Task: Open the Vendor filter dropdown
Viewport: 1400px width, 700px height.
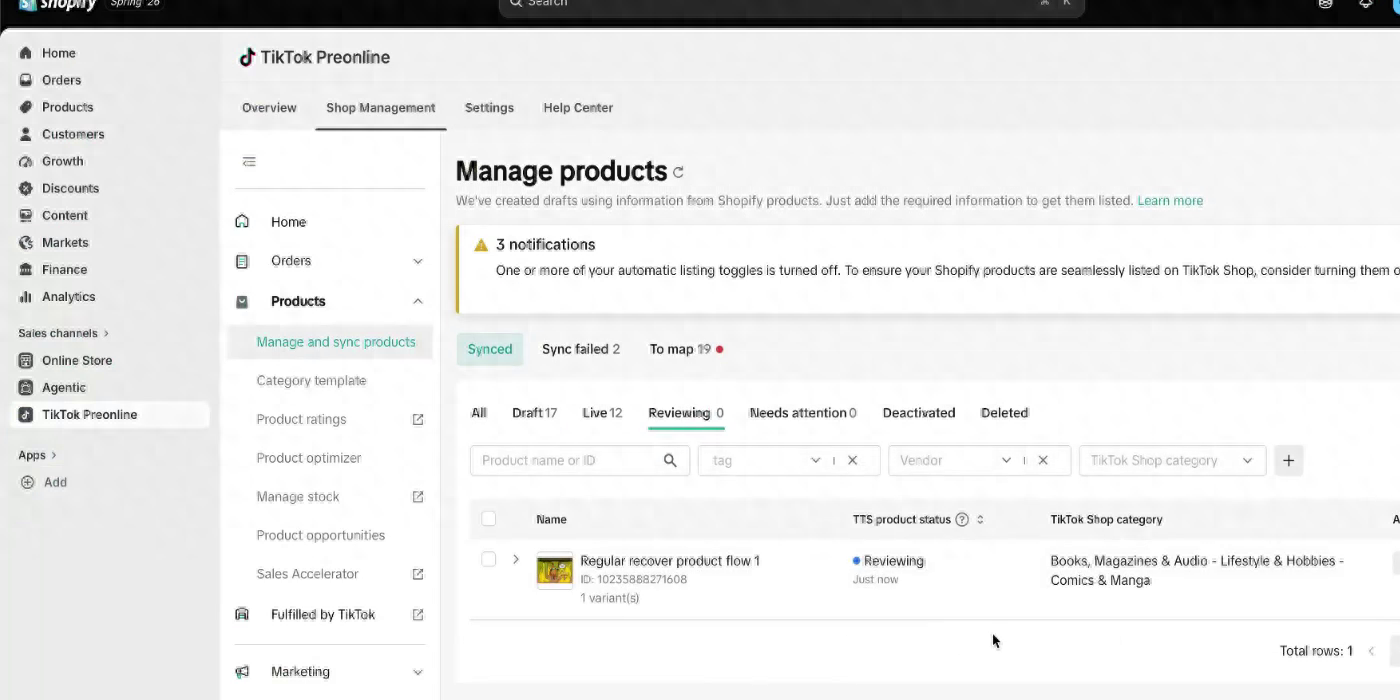Action: [1006, 460]
